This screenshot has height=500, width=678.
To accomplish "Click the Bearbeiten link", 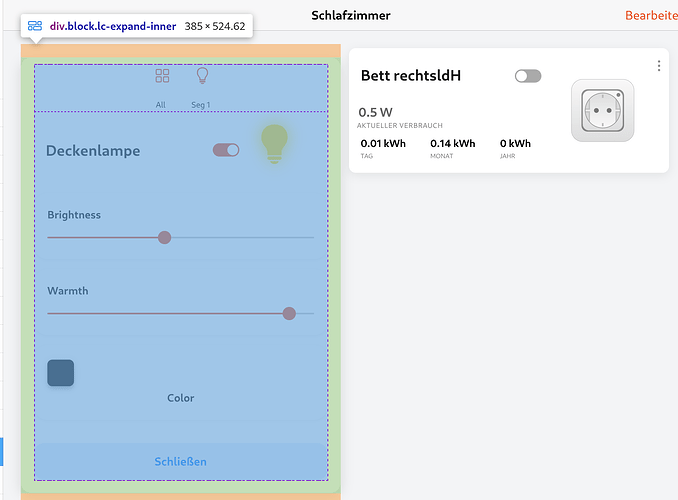I will [651, 16].
